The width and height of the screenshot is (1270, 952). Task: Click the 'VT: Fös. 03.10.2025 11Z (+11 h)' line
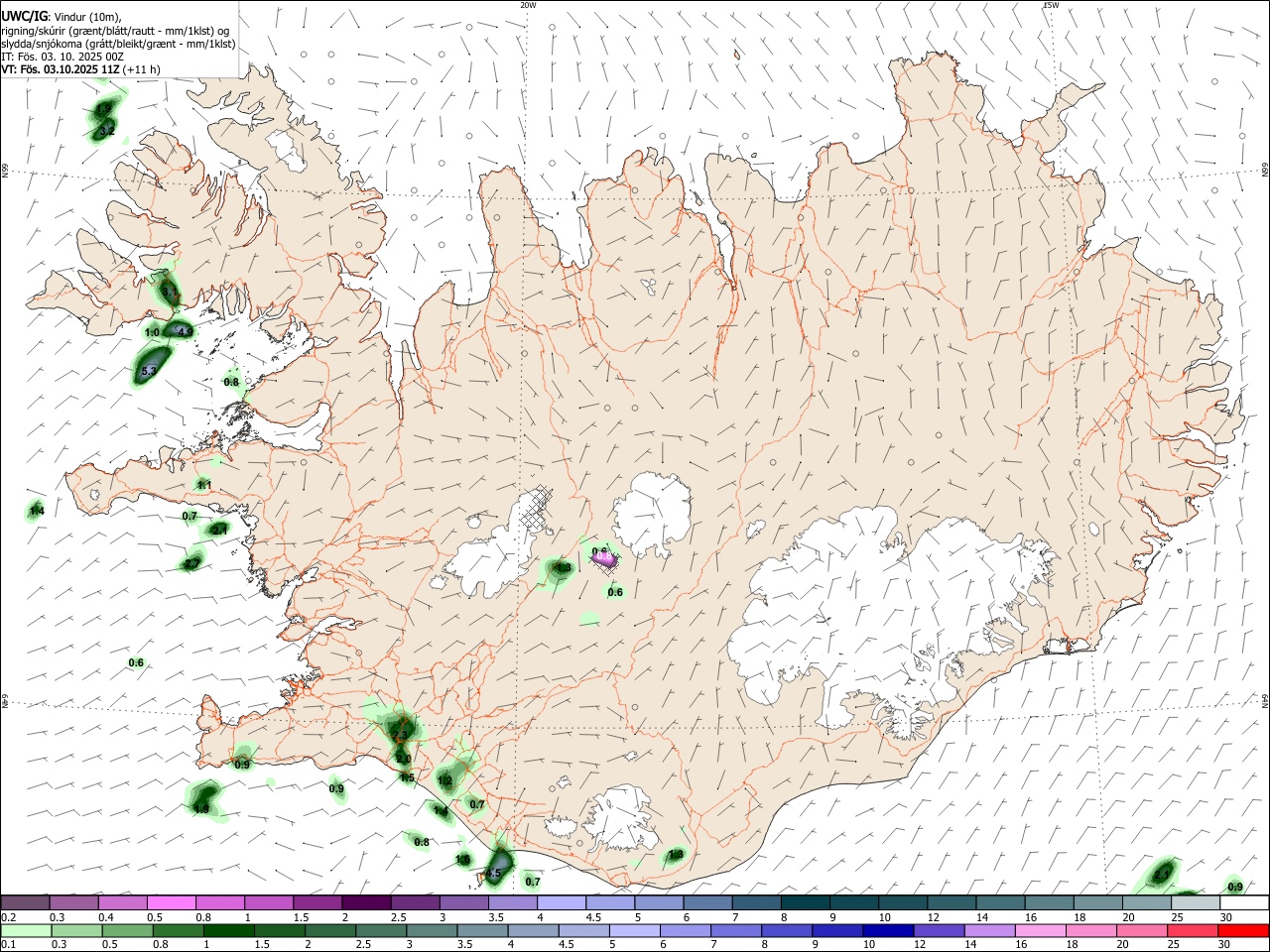(80, 69)
